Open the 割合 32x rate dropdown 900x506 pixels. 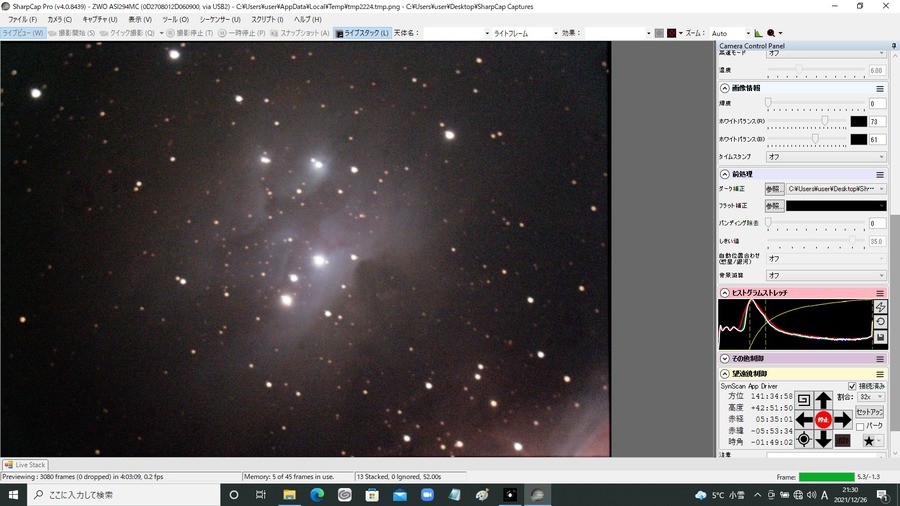pyautogui.click(x=871, y=397)
